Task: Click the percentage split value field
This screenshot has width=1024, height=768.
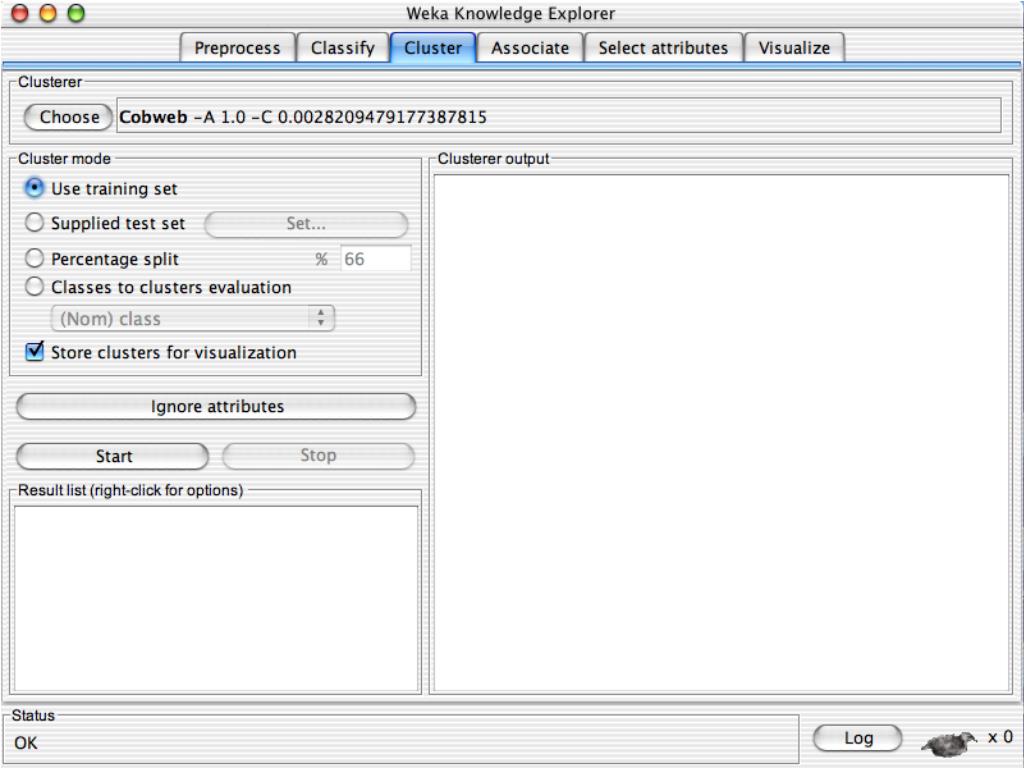Action: pyautogui.click(x=376, y=259)
